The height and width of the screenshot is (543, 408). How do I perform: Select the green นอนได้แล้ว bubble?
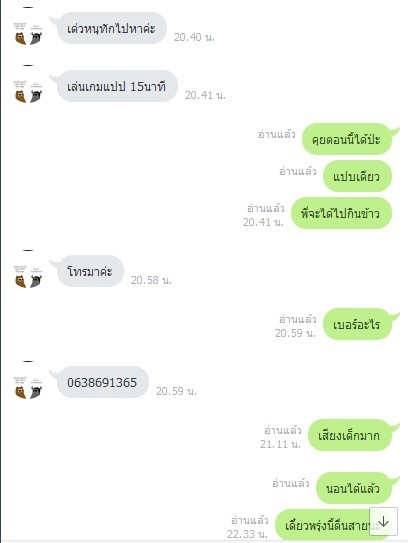tap(354, 488)
